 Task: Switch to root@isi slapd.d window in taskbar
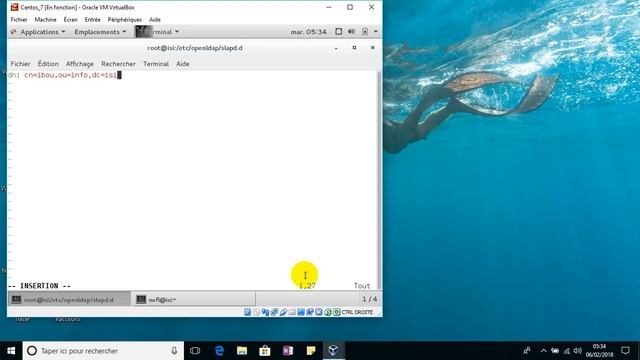coord(69,300)
